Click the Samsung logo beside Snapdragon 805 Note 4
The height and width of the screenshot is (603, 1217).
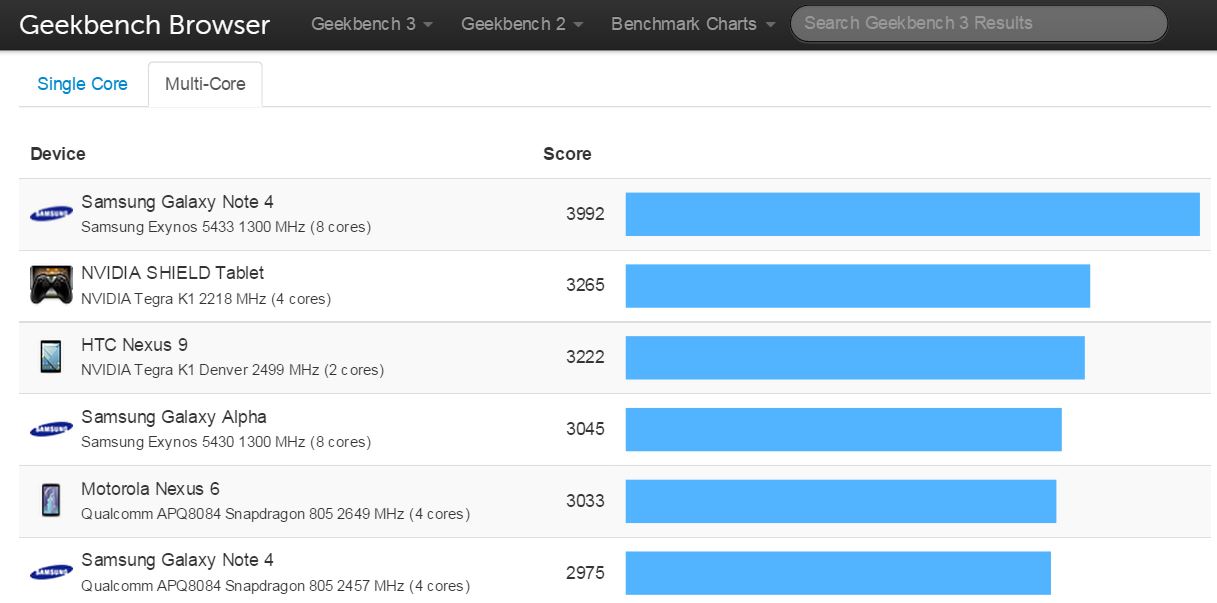click(x=51, y=572)
